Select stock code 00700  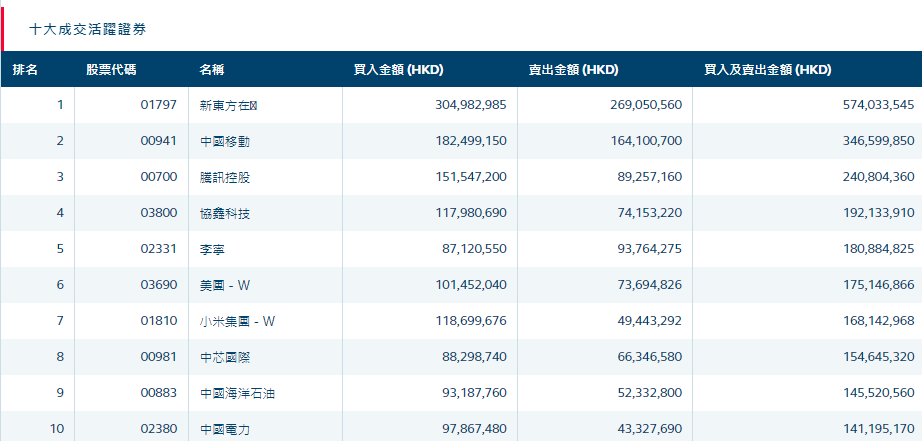pos(159,177)
